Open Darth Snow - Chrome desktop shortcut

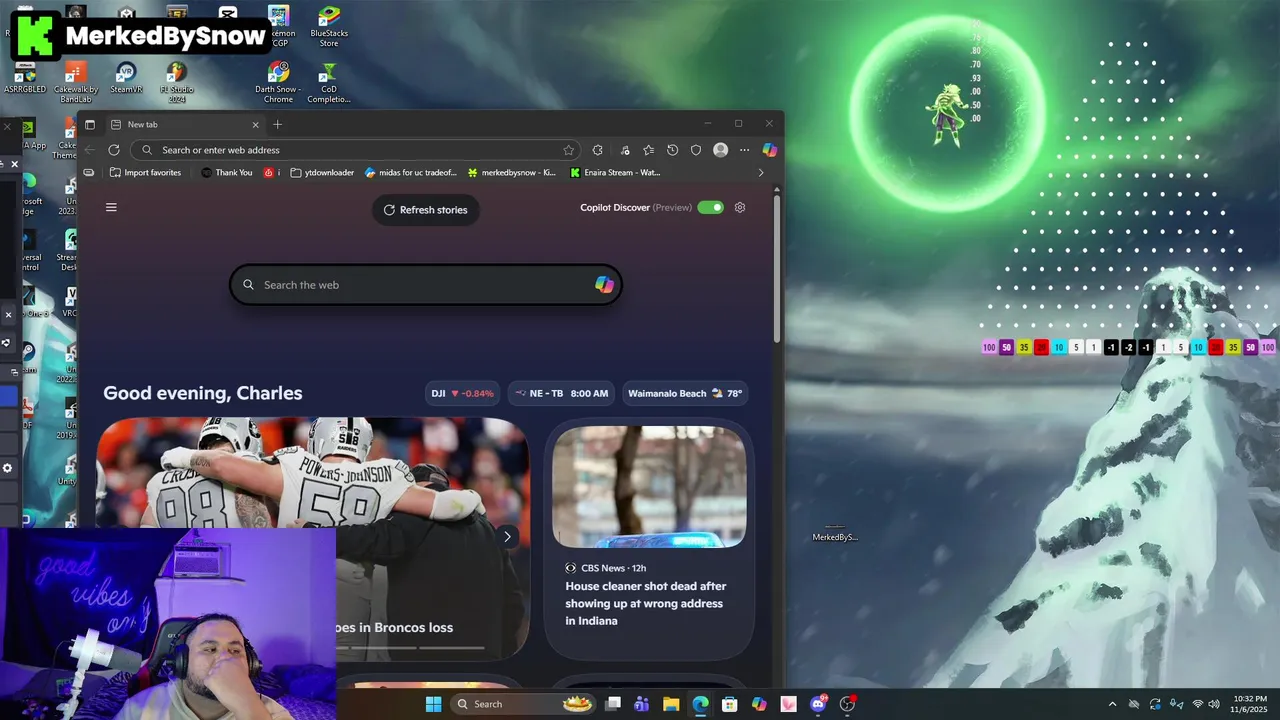(x=278, y=83)
